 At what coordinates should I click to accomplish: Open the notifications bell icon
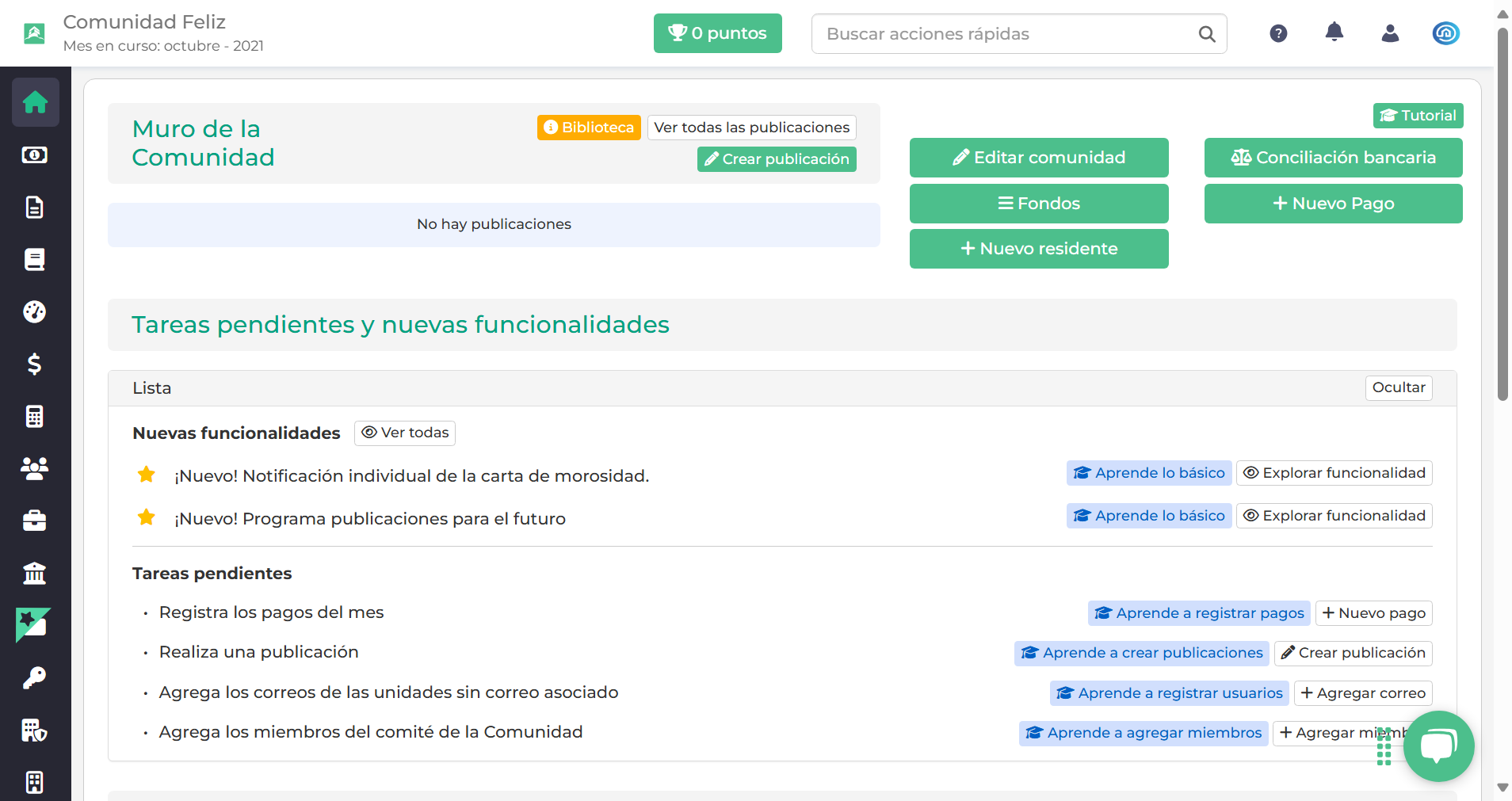point(1334,32)
